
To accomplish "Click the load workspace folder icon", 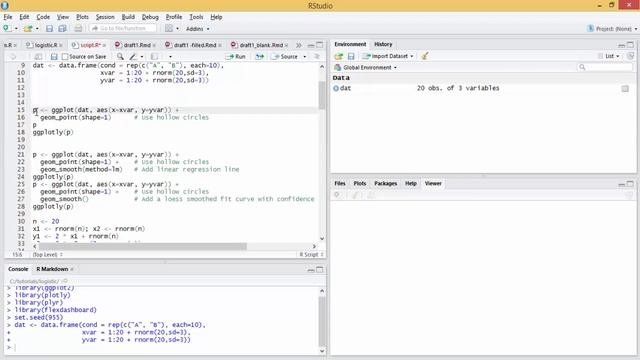I will [x=338, y=56].
